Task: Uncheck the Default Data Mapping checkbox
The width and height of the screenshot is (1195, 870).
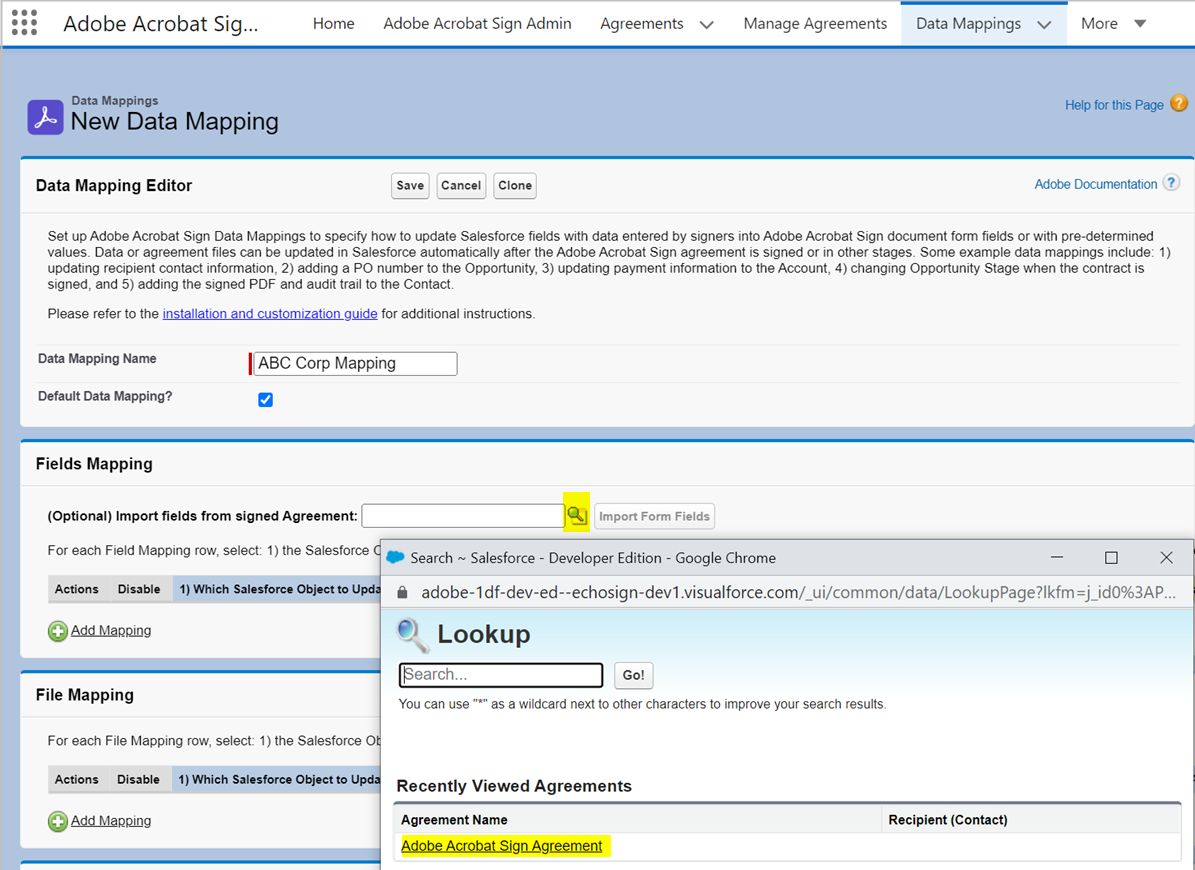Action: coord(265,399)
